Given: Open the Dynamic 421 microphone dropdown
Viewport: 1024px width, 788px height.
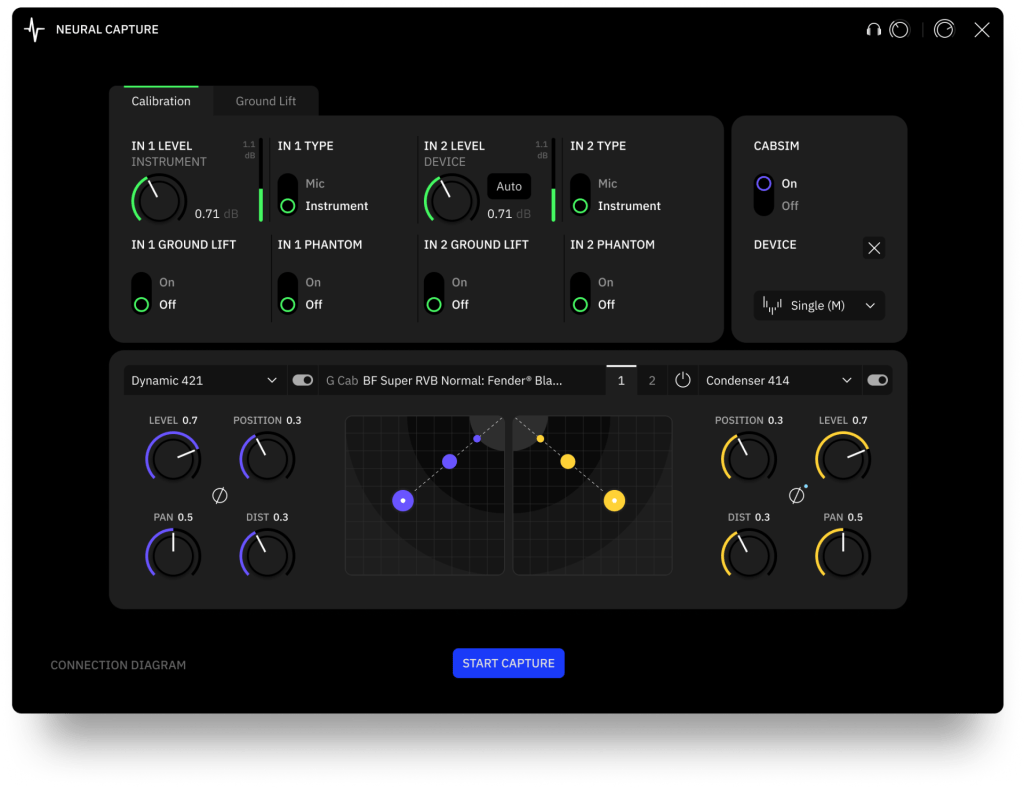Looking at the screenshot, I should [x=204, y=380].
